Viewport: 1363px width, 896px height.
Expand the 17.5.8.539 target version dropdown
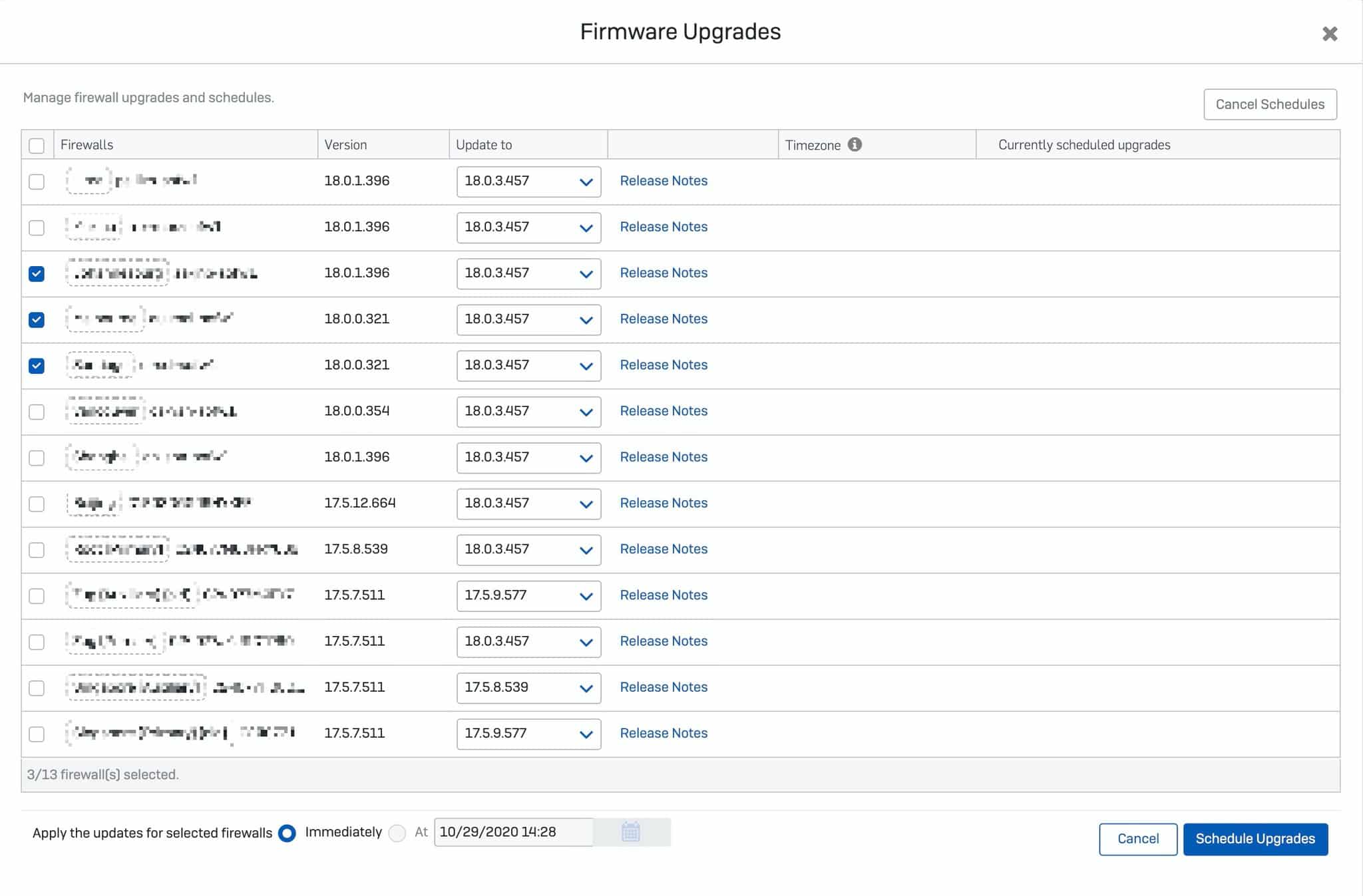click(x=528, y=688)
